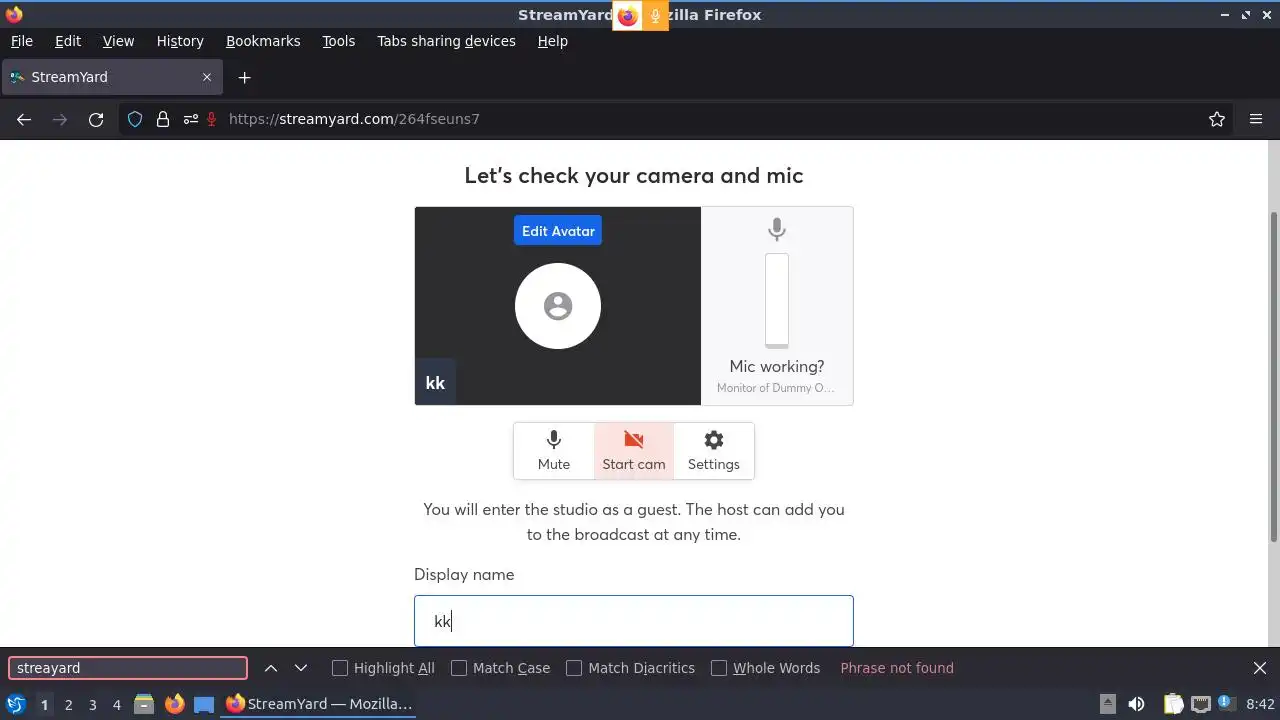The image size is (1280, 720).
Task: Open tracking protection shield
Action: click(x=135, y=119)
